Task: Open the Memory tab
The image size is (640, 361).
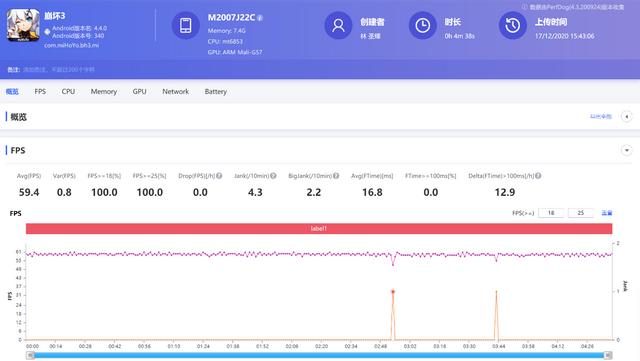Action: click(x=104, y=91)
